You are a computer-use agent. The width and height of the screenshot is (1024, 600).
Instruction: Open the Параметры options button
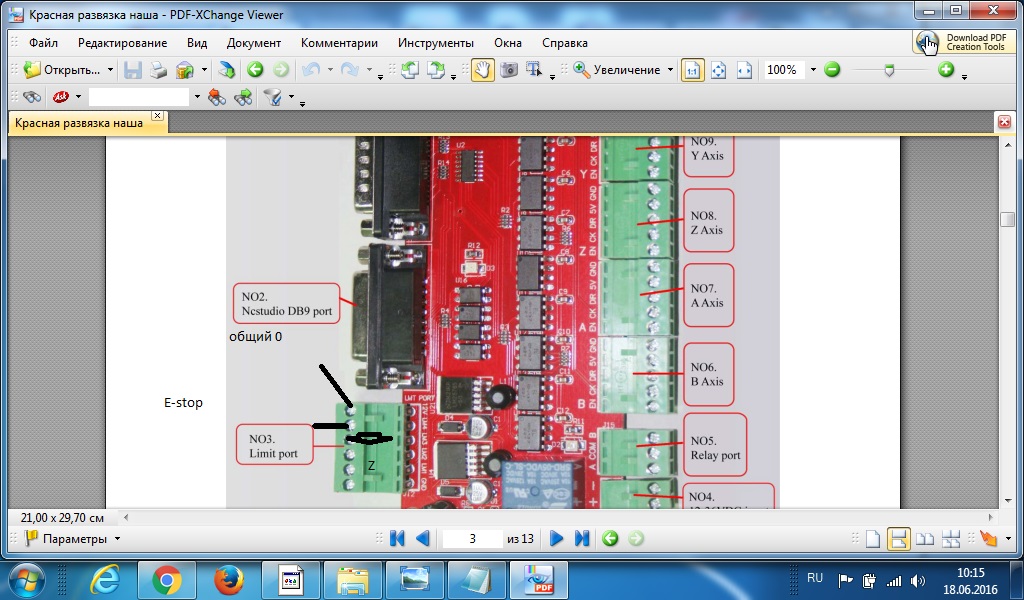(72, 539)
